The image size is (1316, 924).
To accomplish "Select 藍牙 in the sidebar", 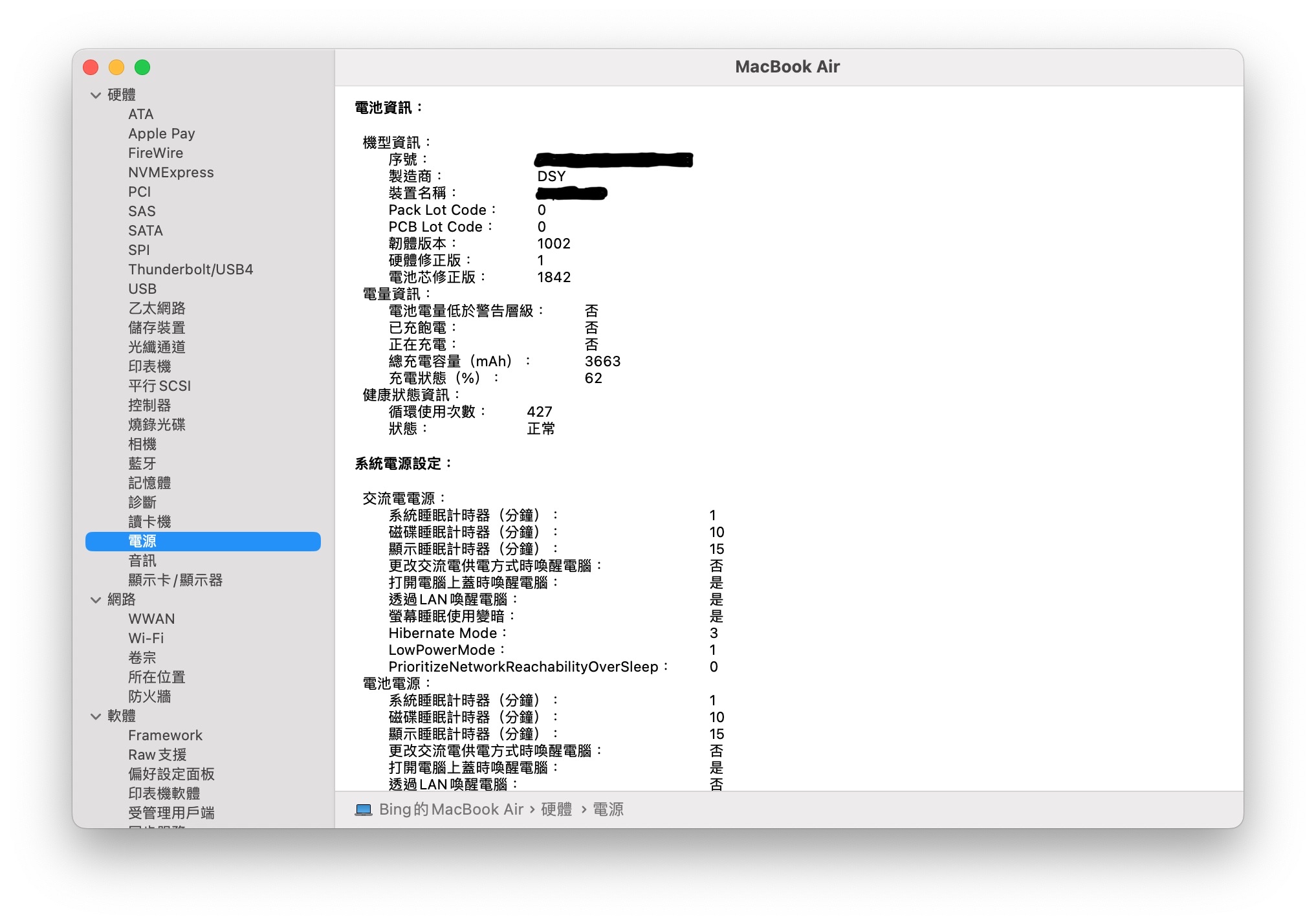I will coord(142,464).
